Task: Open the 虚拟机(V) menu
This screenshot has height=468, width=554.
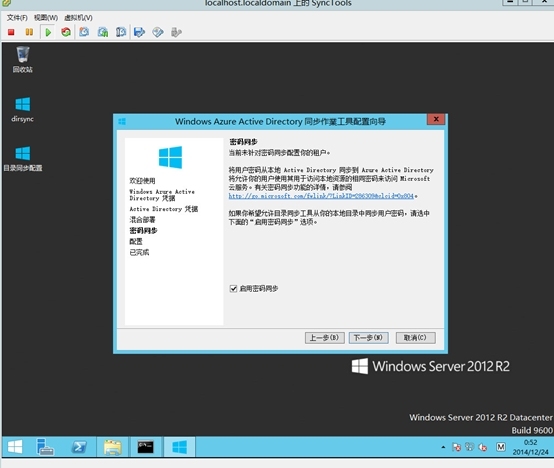Action: pyautogui.click(x=78, y=17)
